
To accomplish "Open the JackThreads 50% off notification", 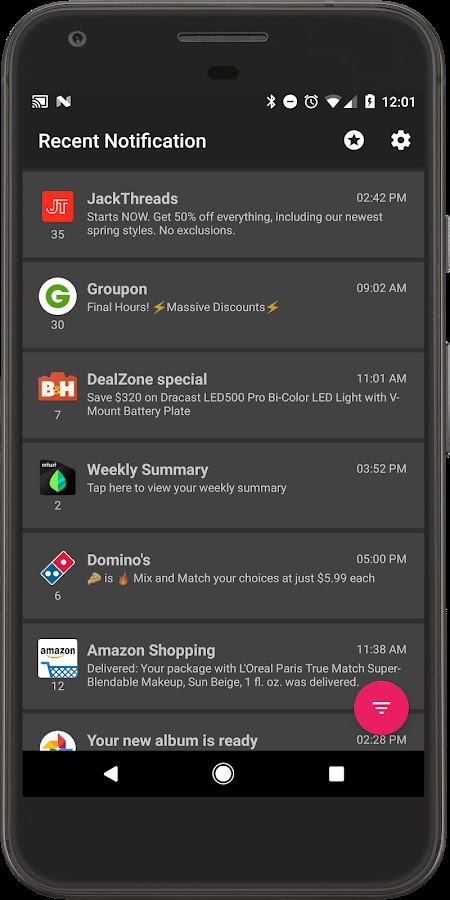I will (223, 215).
